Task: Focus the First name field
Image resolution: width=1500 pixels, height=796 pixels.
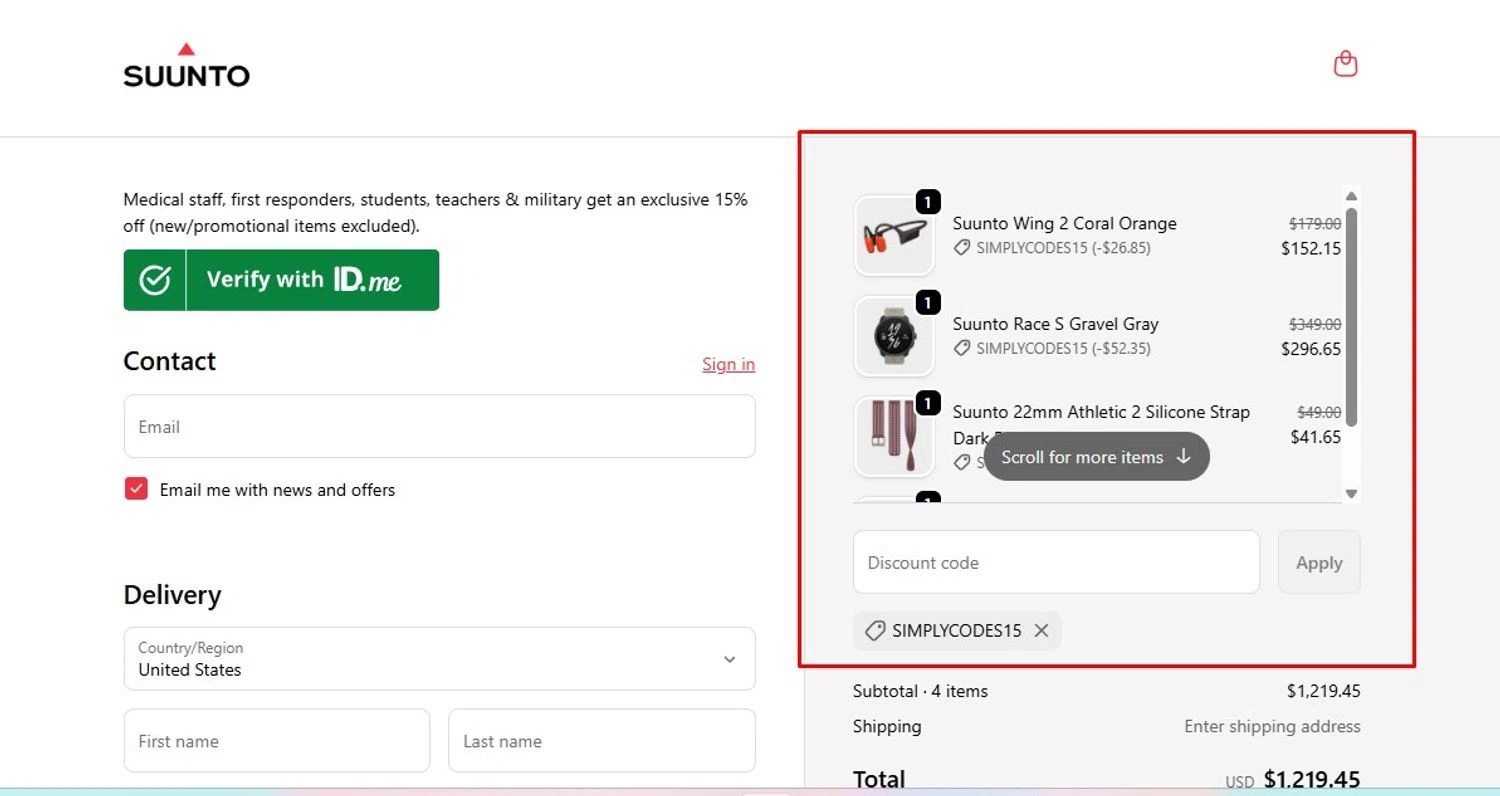Action: [277, 741]
